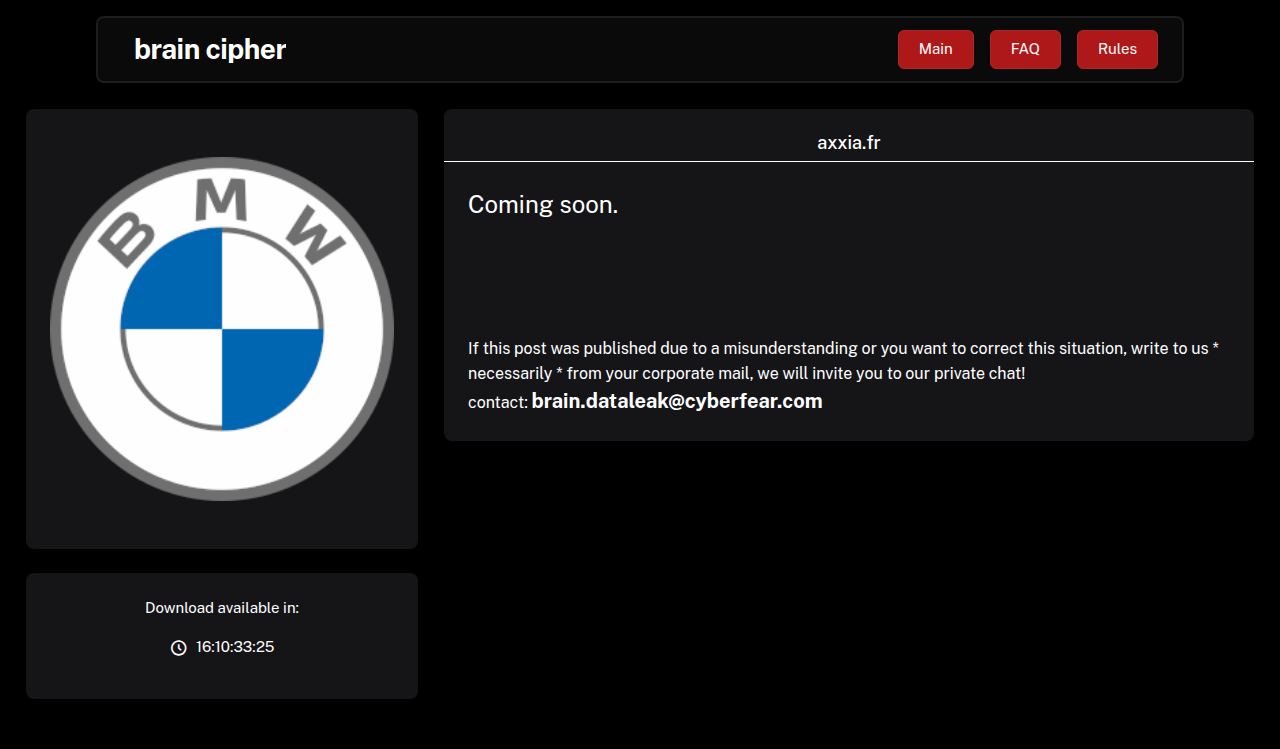Image resolution: width=1280 pixels, height=749 pixels.
Task: Click the 'Coming soon.' text
Action: [x=543, y=205]
